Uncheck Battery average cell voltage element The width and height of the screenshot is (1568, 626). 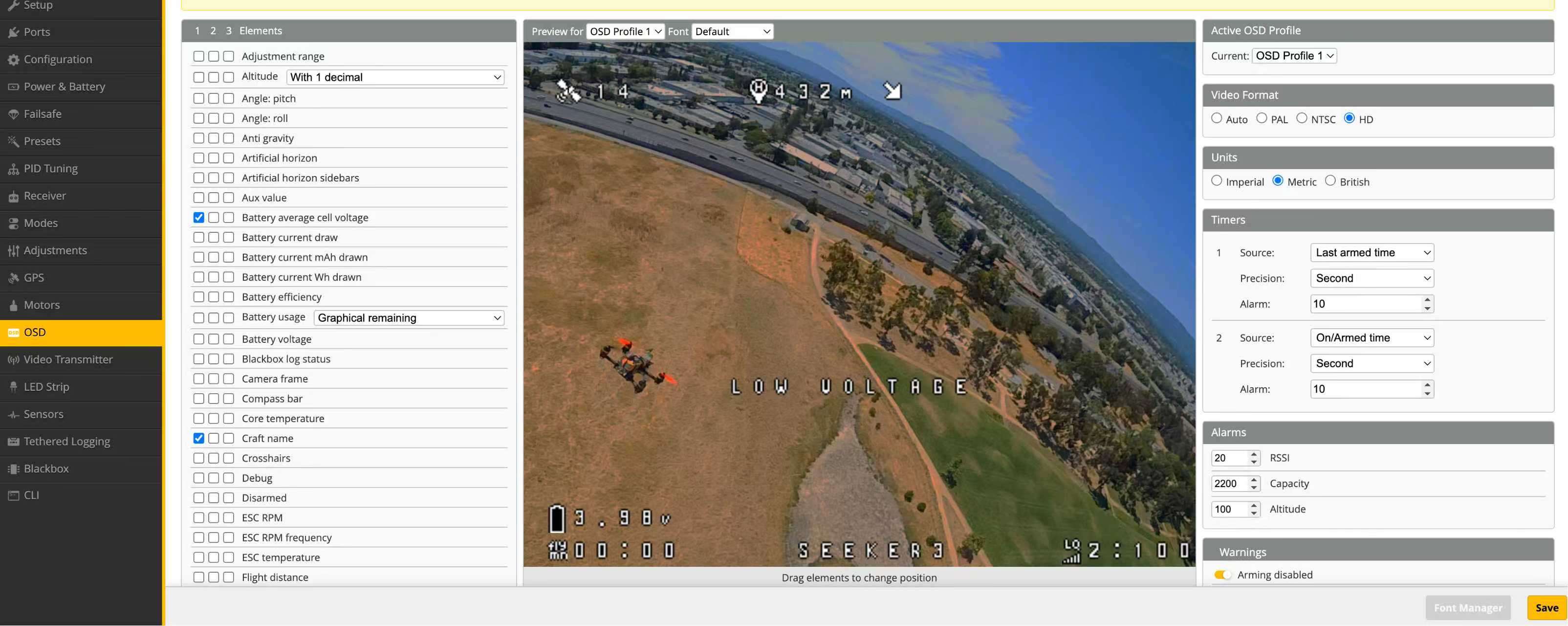198,217
